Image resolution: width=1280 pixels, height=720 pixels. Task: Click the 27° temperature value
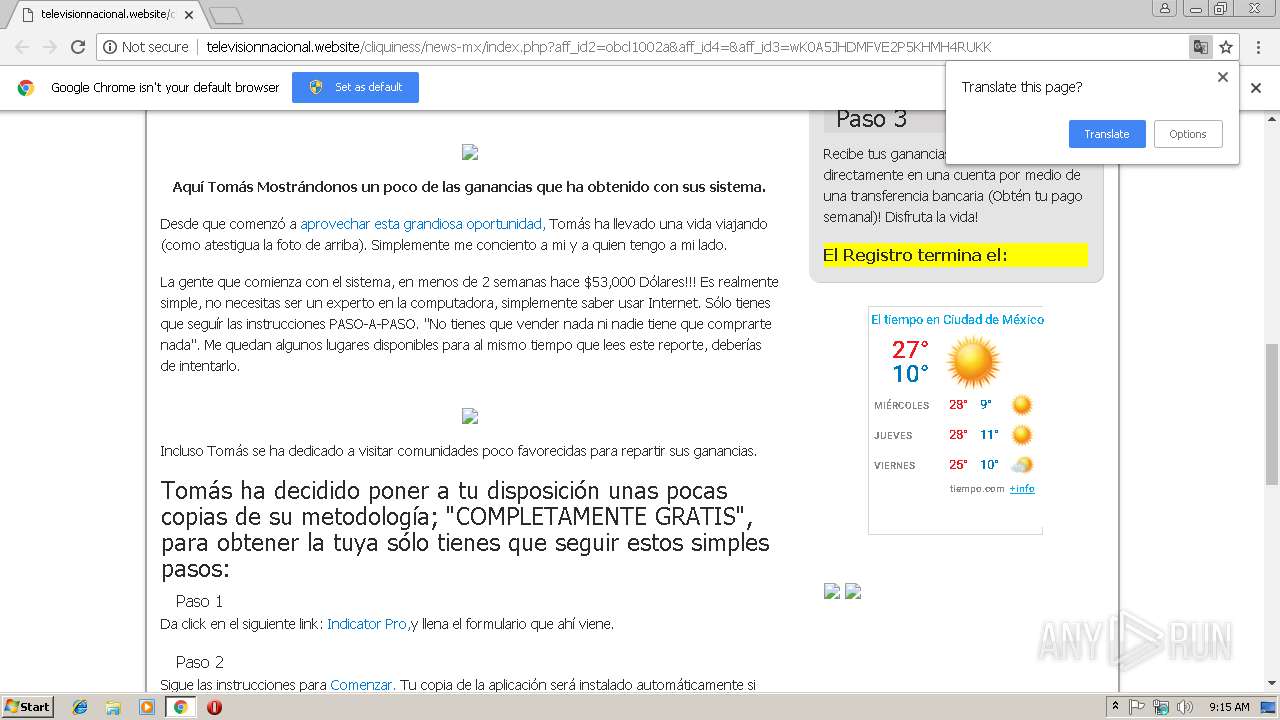pyautogui.click(x=910, y=349)
